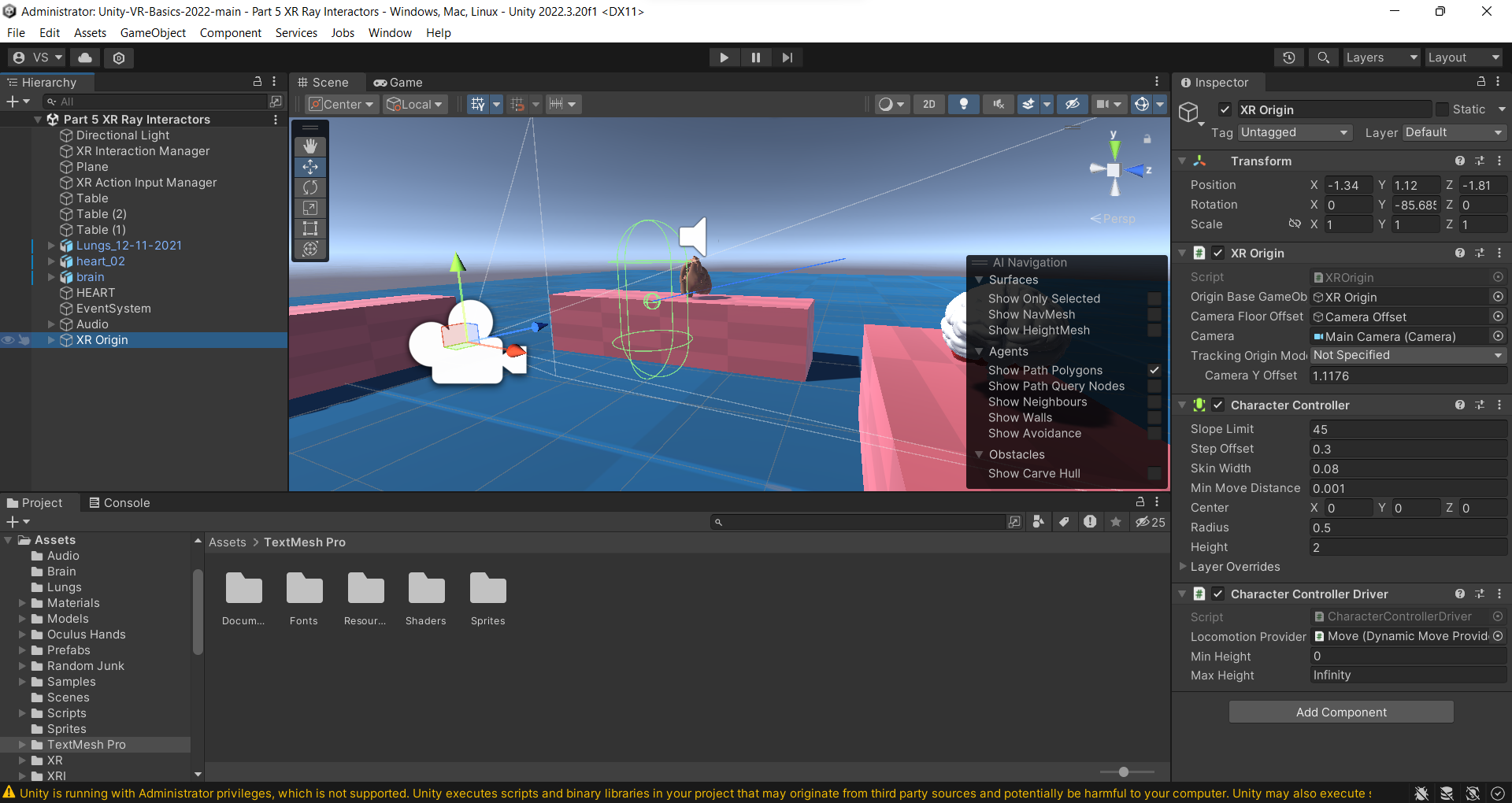Screen dimensions: 1512x803
Task: Open Unity Cloud services icon
Action: click(x=85, y=57)
